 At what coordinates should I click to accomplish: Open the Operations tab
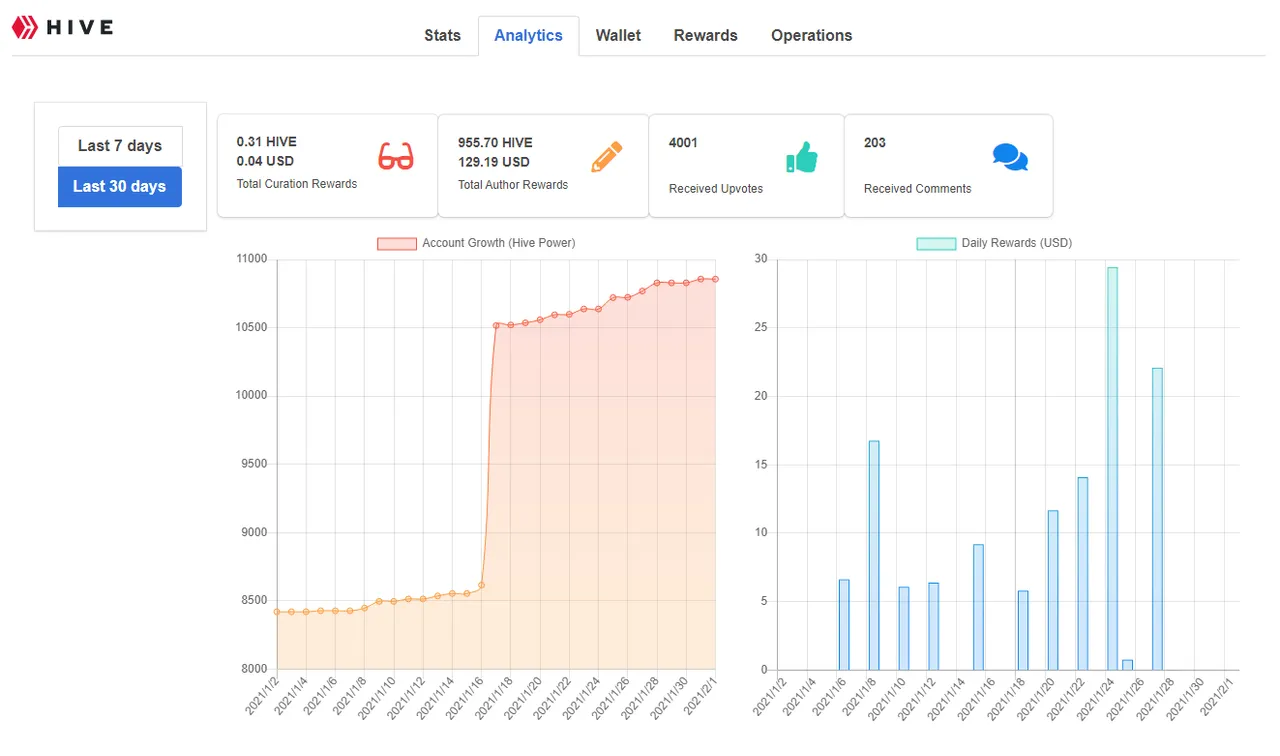811,35
